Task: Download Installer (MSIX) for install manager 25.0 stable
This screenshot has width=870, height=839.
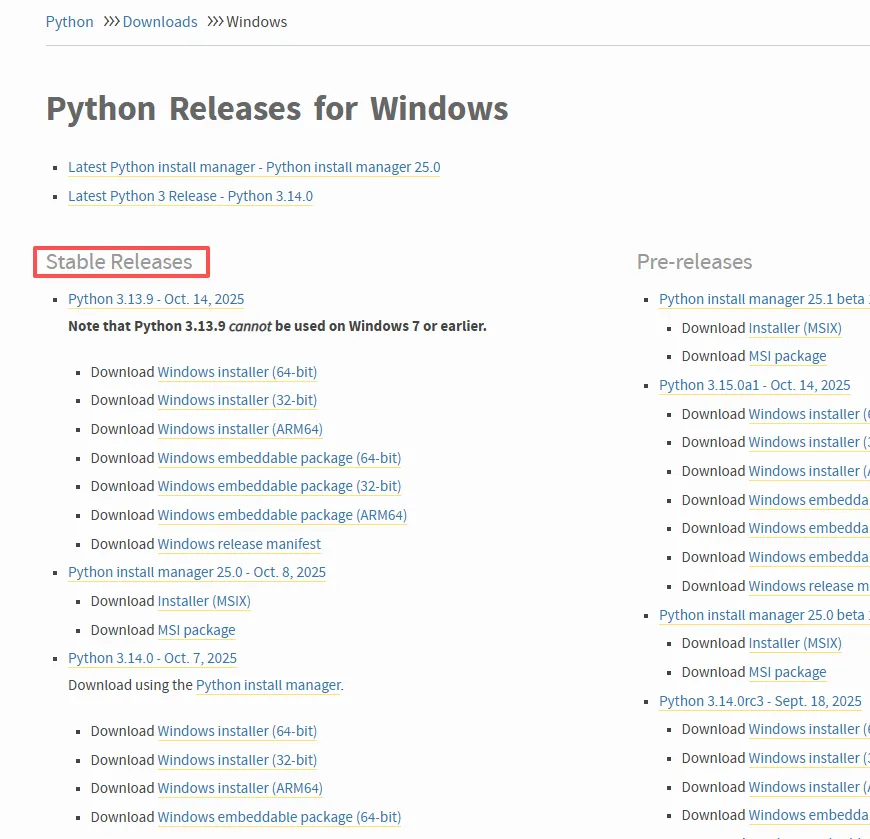Action: click(x=204, y=601)
